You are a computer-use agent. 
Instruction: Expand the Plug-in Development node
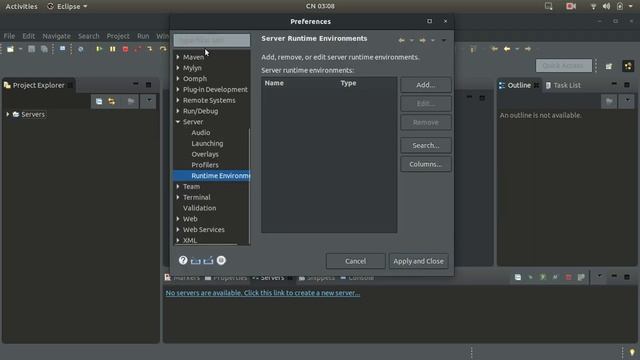178,89
